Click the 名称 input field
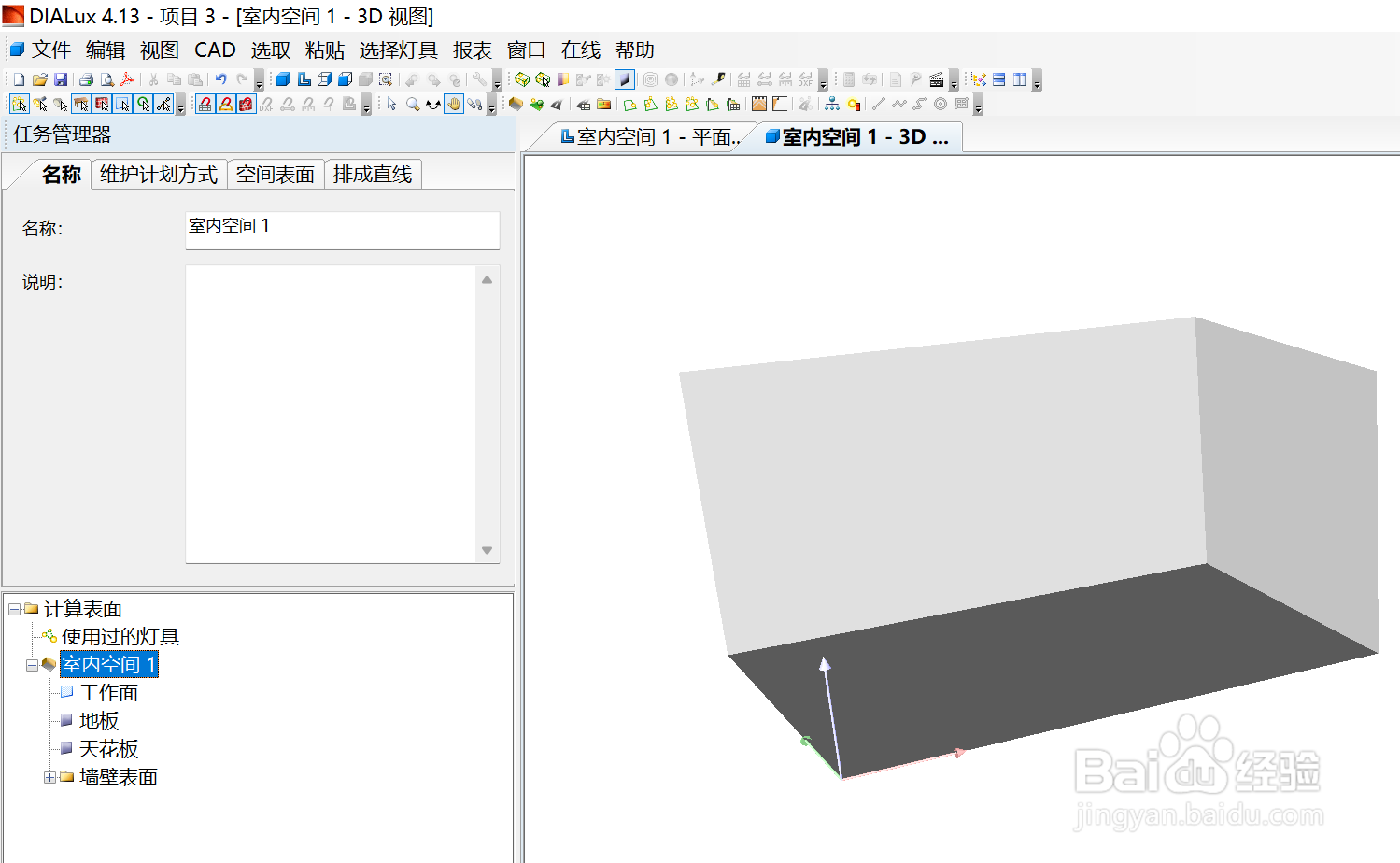Viewport: 1400px width, 863px height. tap(343, 230)
